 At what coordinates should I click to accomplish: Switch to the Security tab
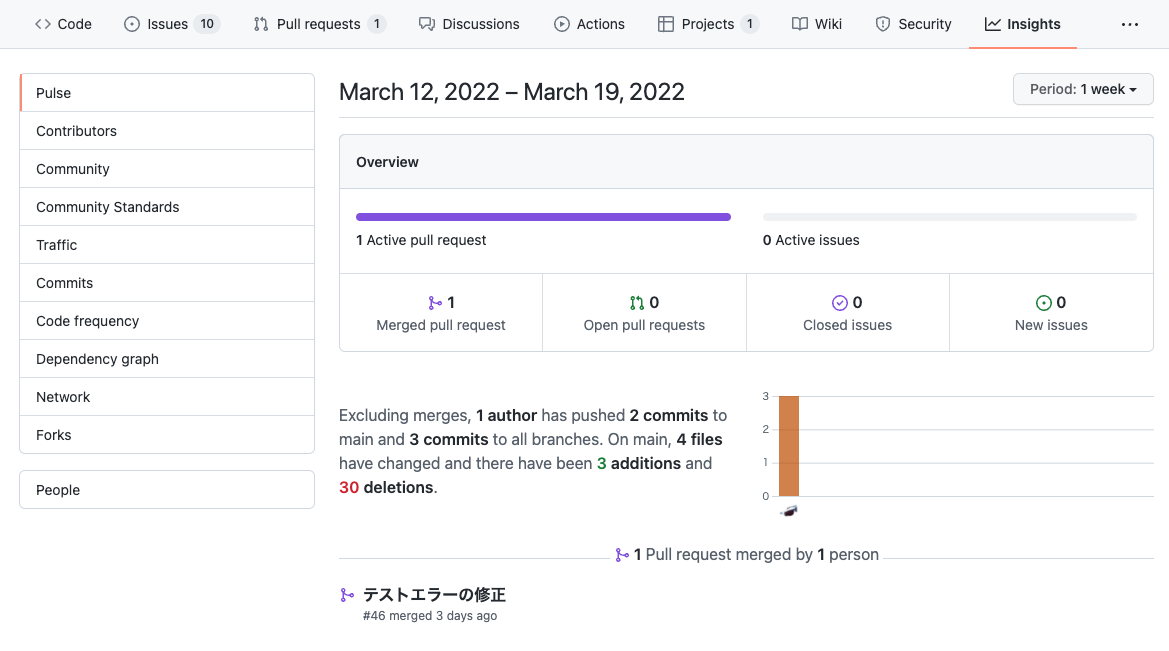click(x=913, y=23)
